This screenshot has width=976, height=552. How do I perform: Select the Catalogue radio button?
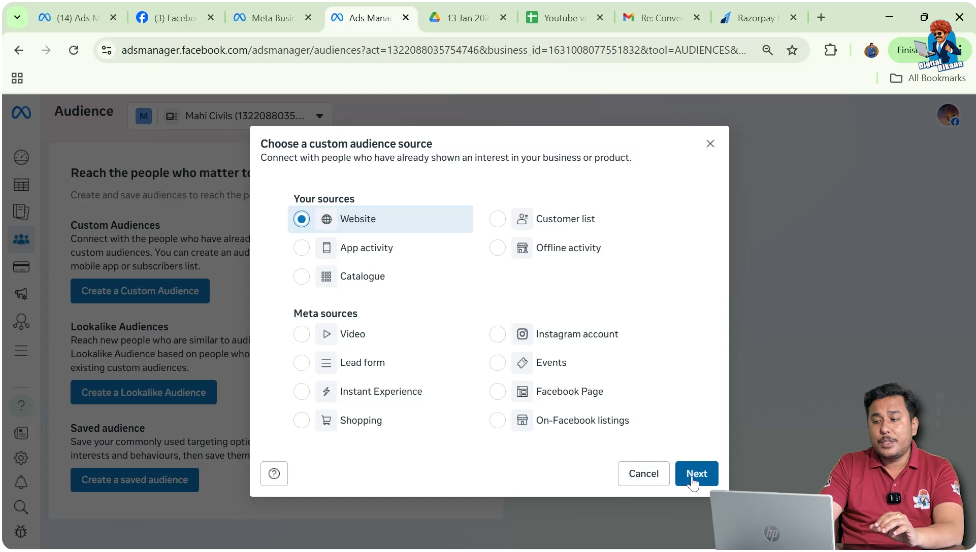(301, 276)
